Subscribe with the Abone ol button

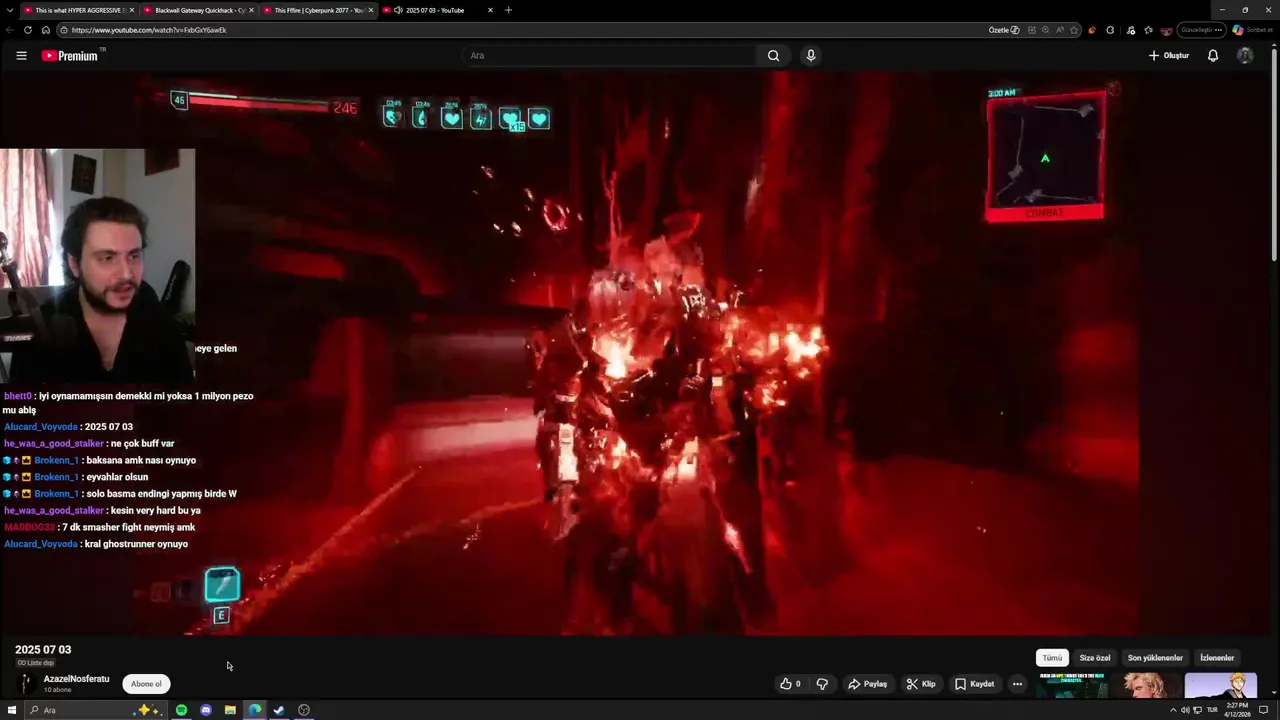point(146,684)
